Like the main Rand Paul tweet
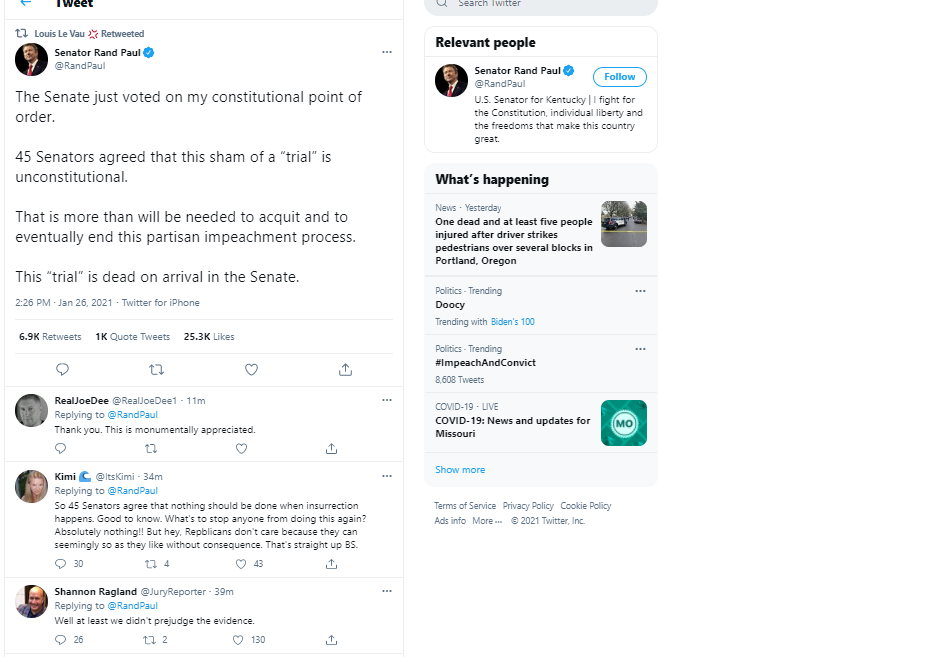The image size is (933, 657). click(251, 370)
